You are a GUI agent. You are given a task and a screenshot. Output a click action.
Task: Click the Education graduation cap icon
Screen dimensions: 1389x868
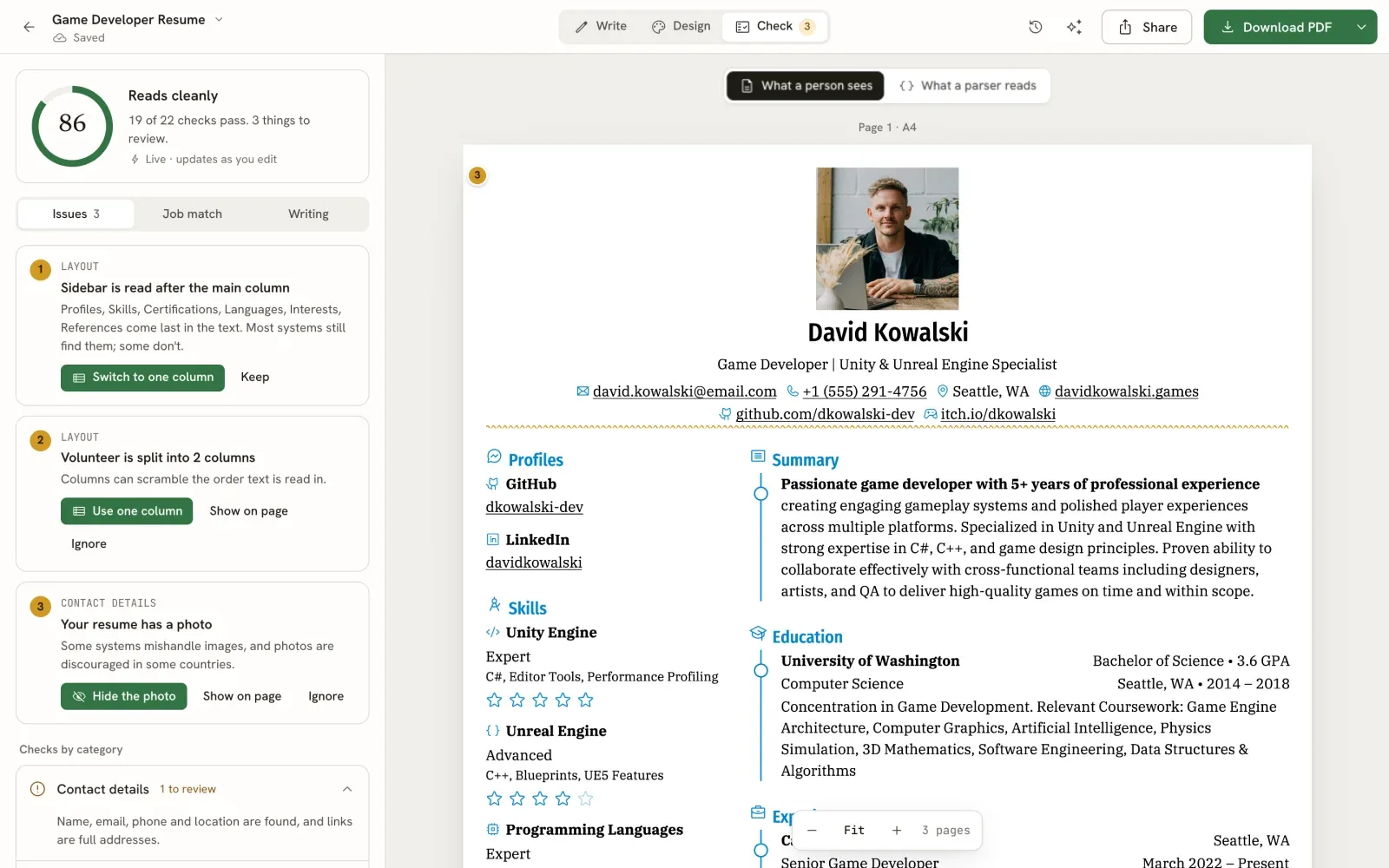pos(758,634)
